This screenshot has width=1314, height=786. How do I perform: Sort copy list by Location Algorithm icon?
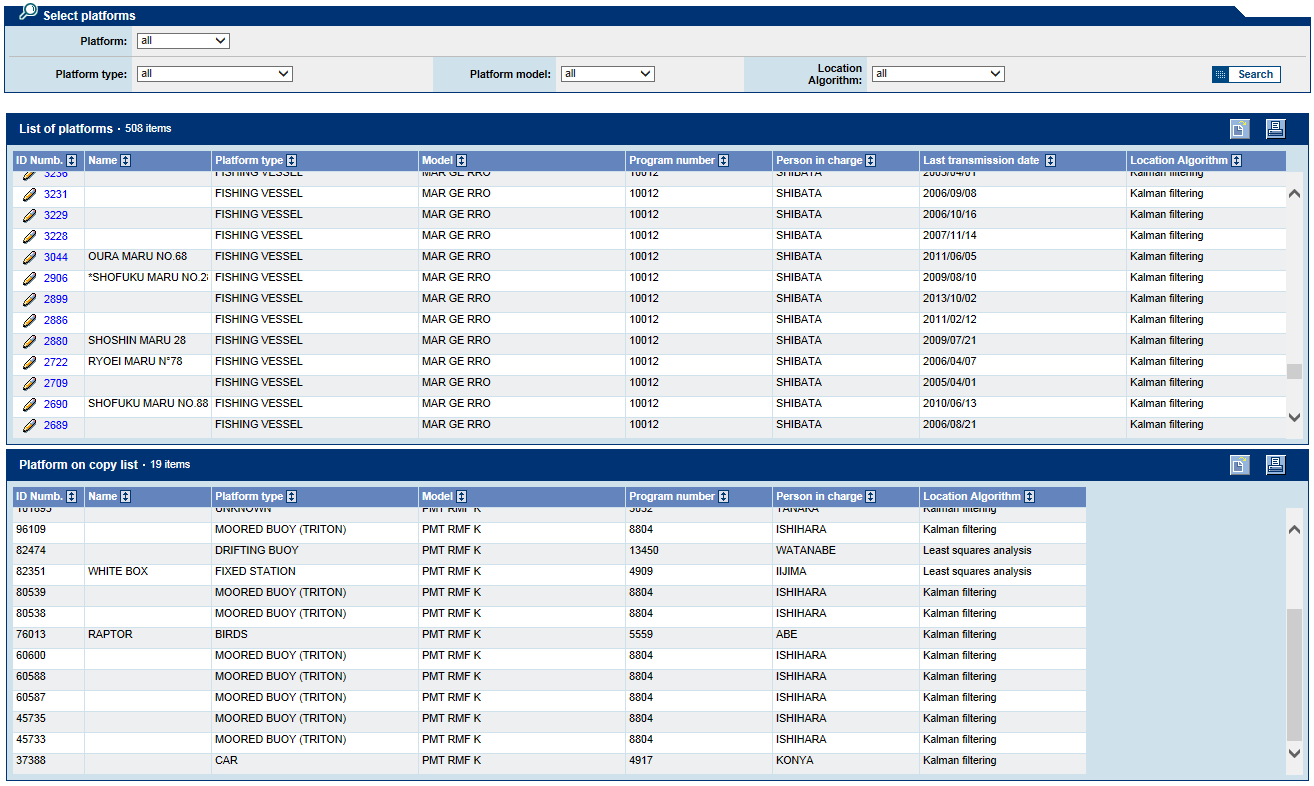pyautogui.click(x=1030, y=497)
